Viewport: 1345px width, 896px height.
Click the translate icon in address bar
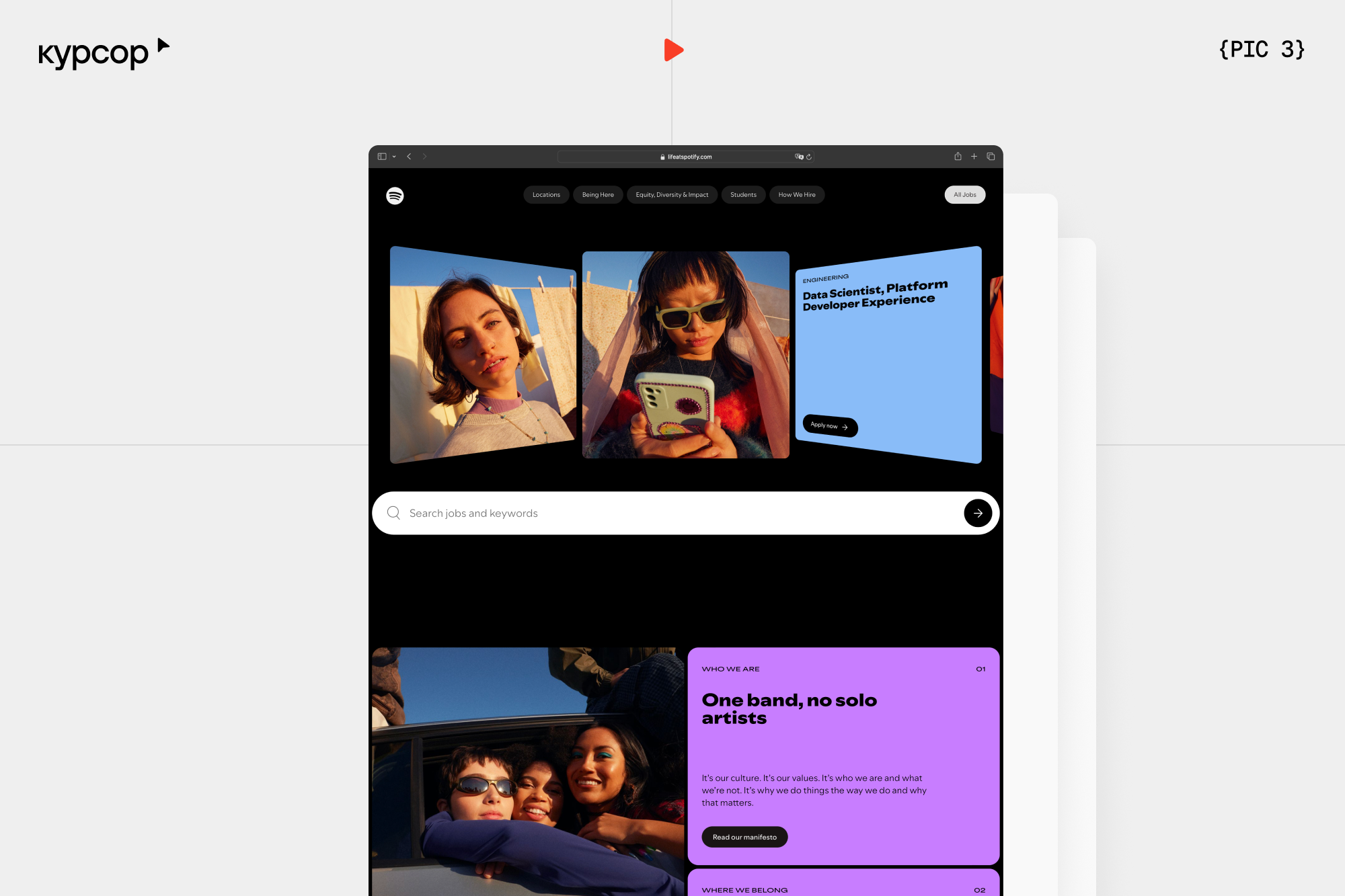coord(799,157)
